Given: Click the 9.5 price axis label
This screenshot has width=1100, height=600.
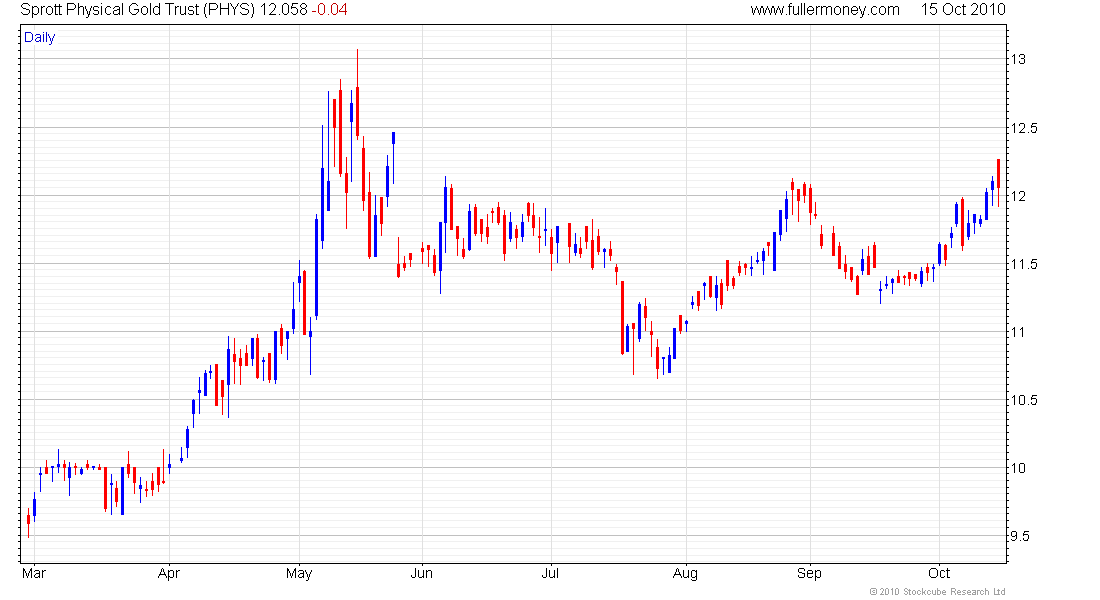Looking at the screenshot, I should coord(1020,536).
